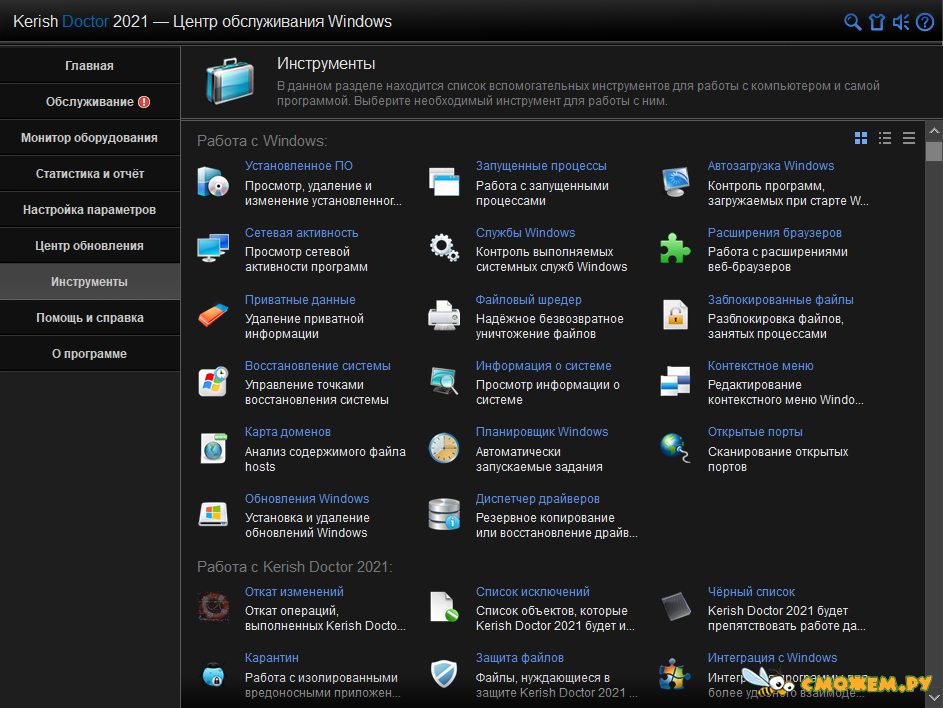
Task: Open the Автозагрузка Windows link
Action: pyautogui.click(x=771, y=166)
